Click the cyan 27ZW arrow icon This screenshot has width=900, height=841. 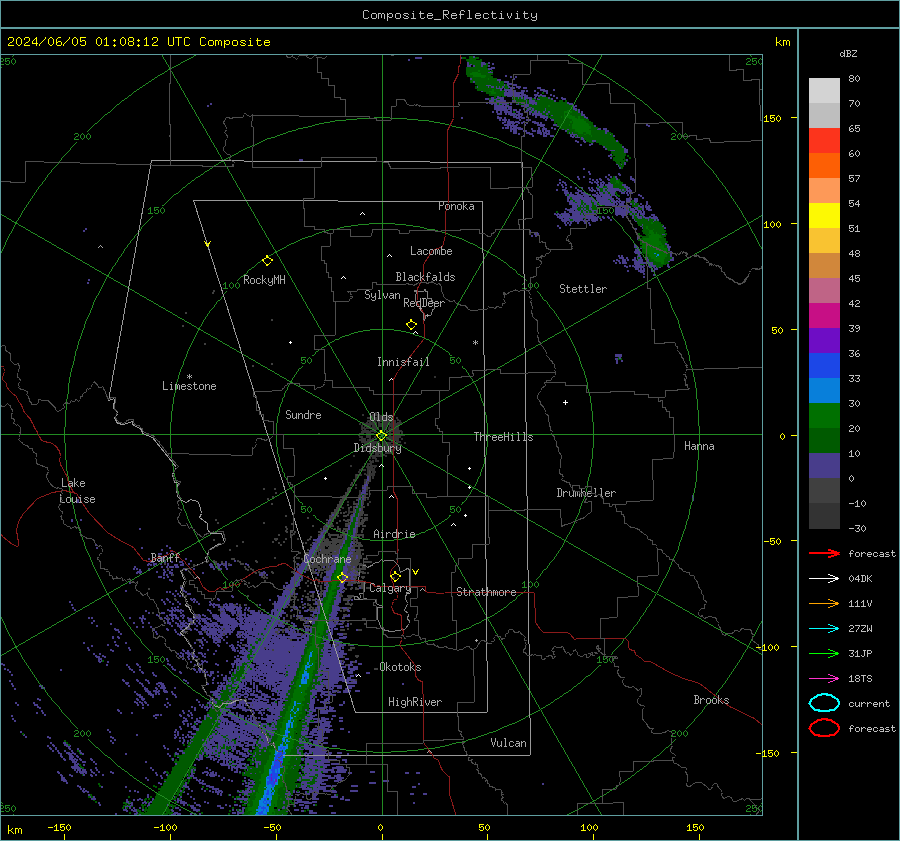point(824,629)
